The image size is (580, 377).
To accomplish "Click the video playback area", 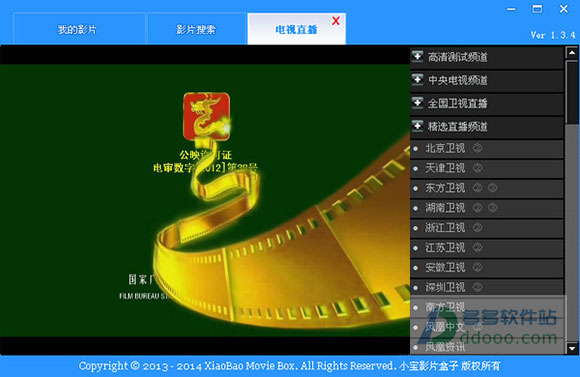I will (x=205, y=200).
